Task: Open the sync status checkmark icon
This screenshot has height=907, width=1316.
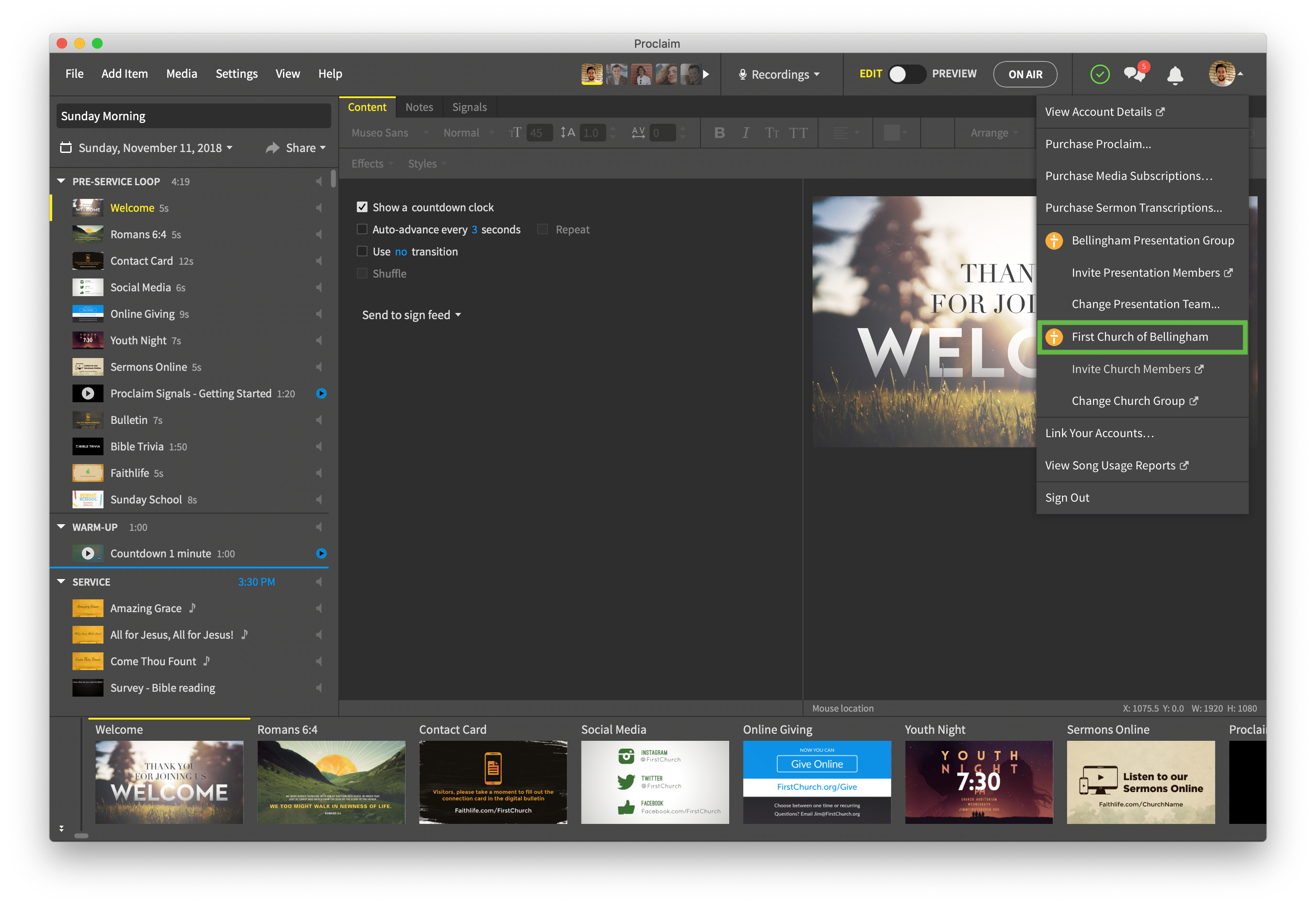Action: pos(1099,74)
